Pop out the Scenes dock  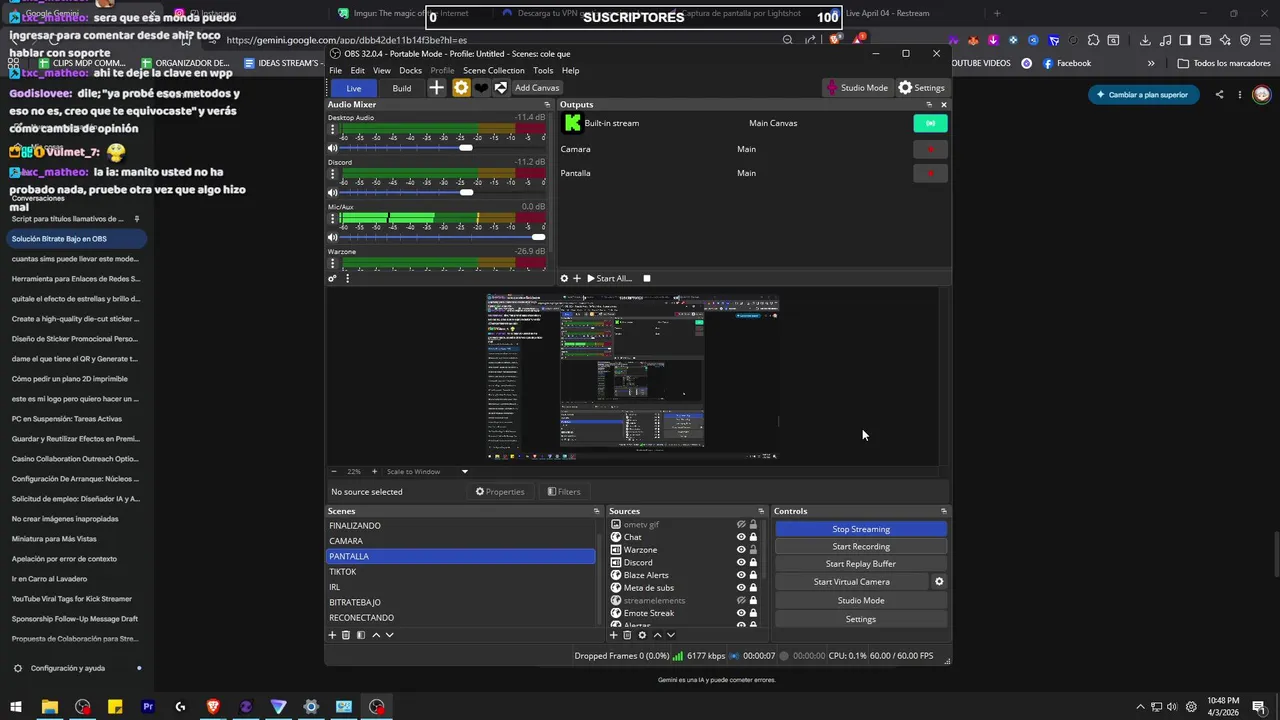point(597,511)
